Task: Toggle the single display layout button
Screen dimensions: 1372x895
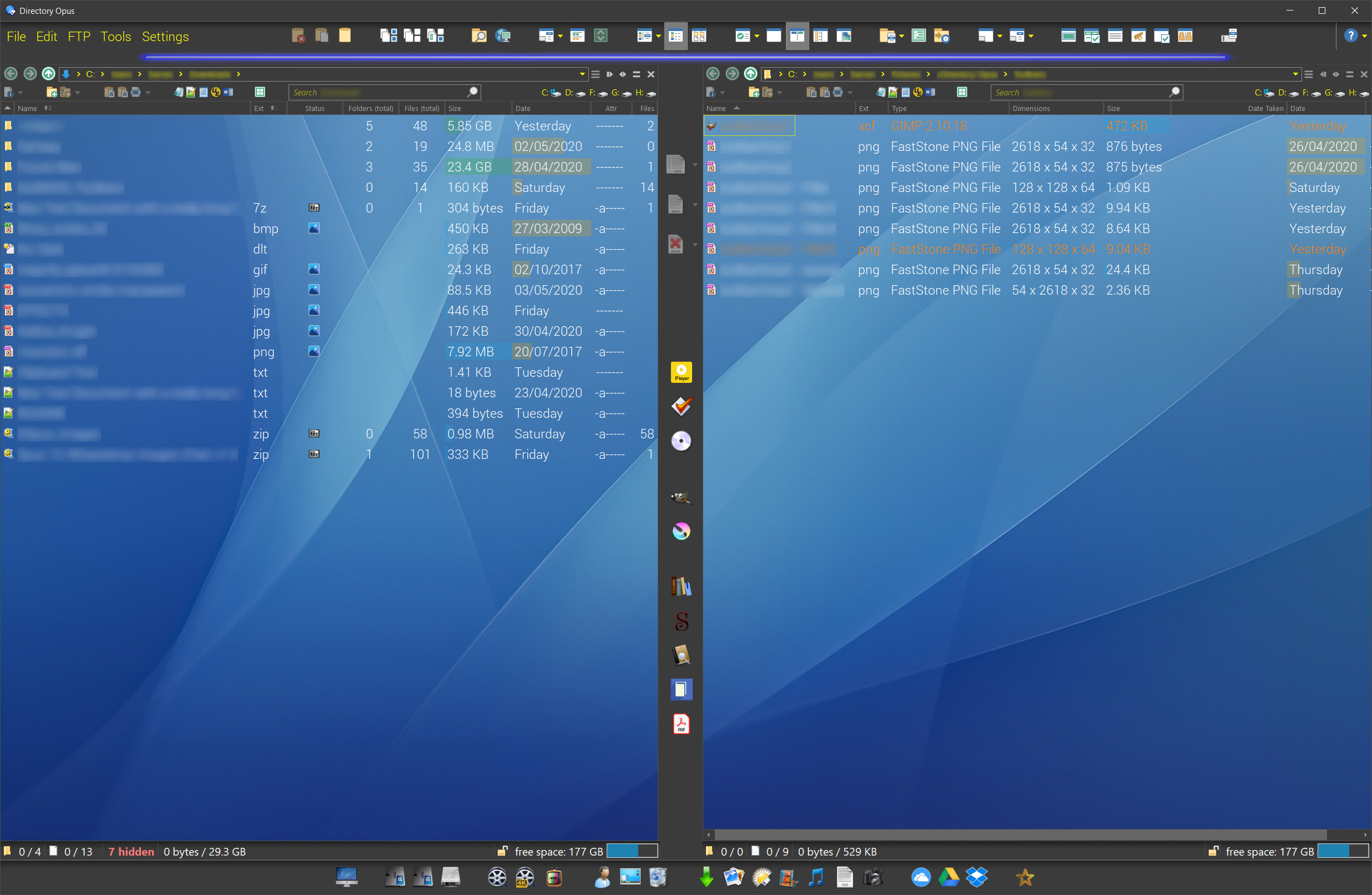Action: coord(774,36)
